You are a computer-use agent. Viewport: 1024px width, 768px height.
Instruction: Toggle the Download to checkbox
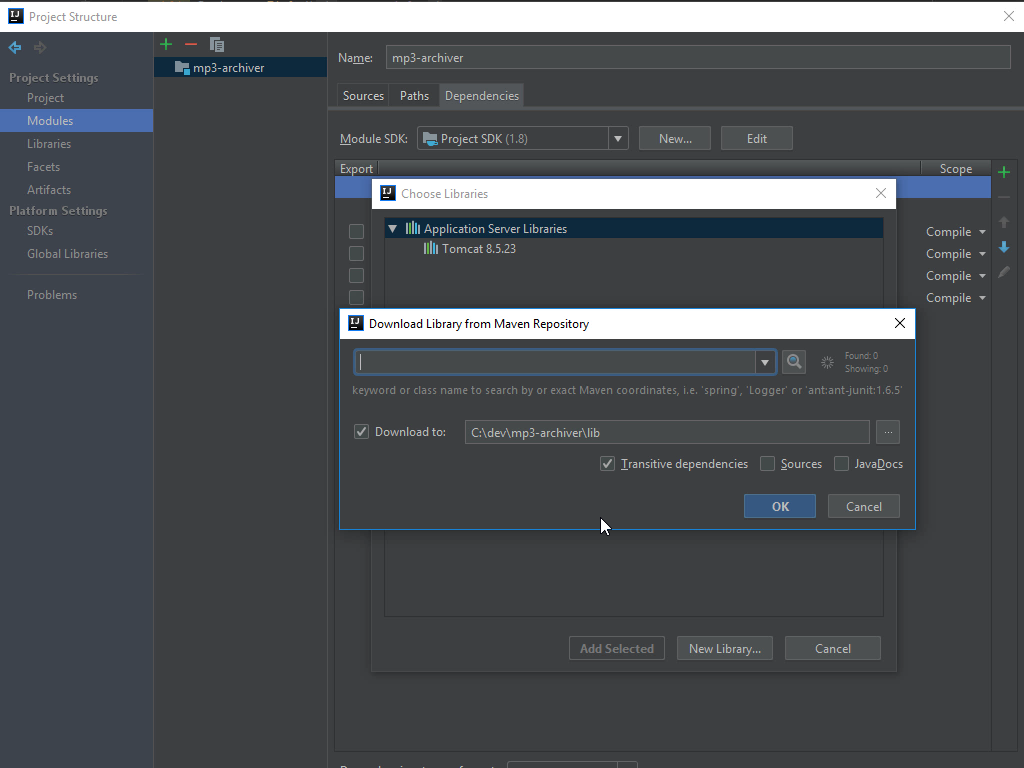(361, 432)
